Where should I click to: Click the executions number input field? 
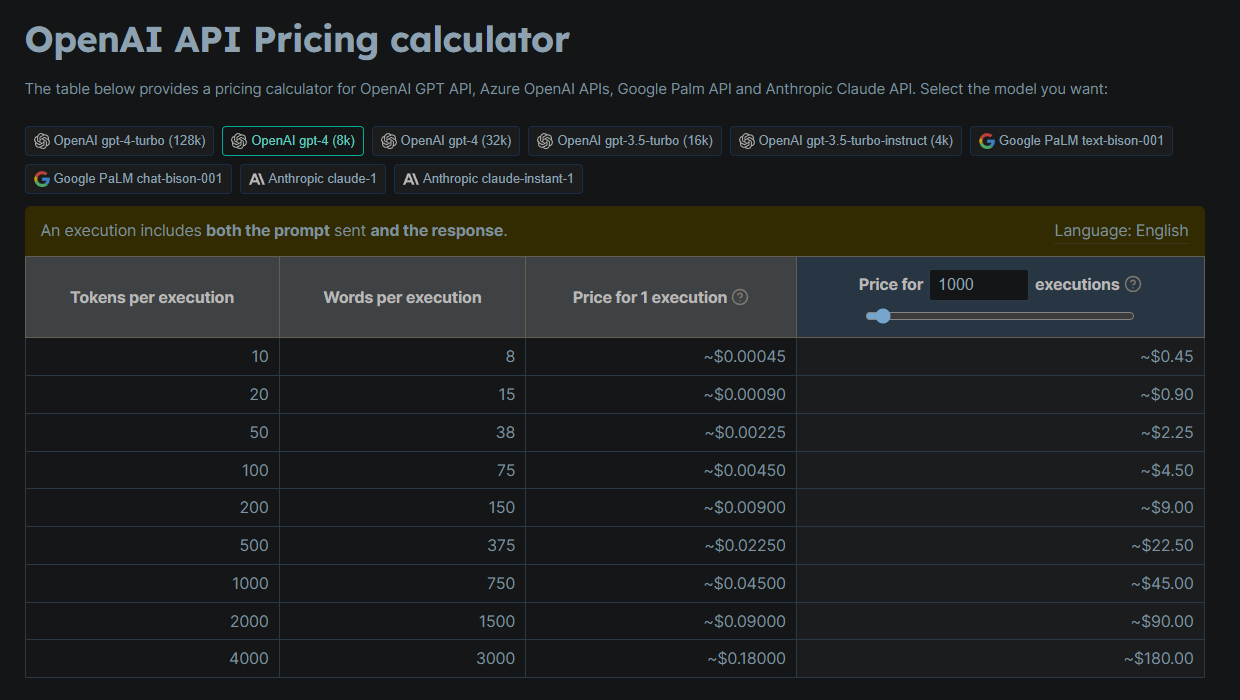tap(978, 285)
